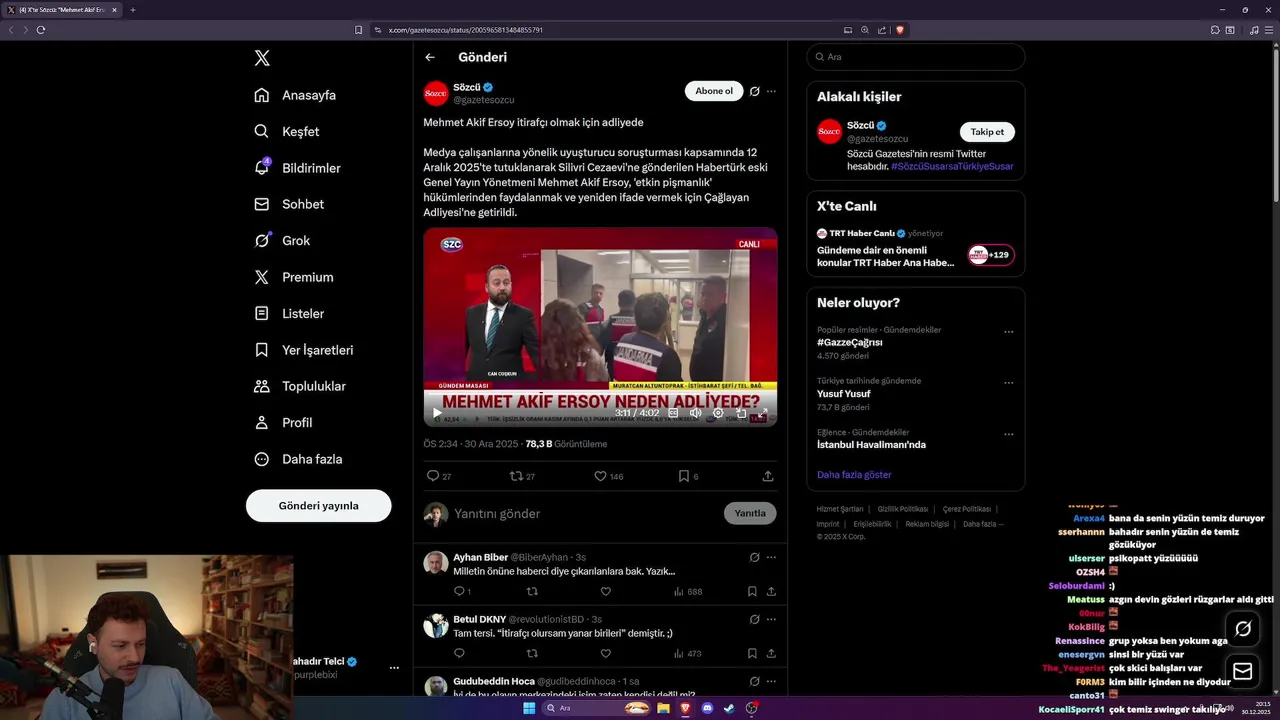Open Bildirimler notifications
1280x720 pixels.
[x=297, y=168]
